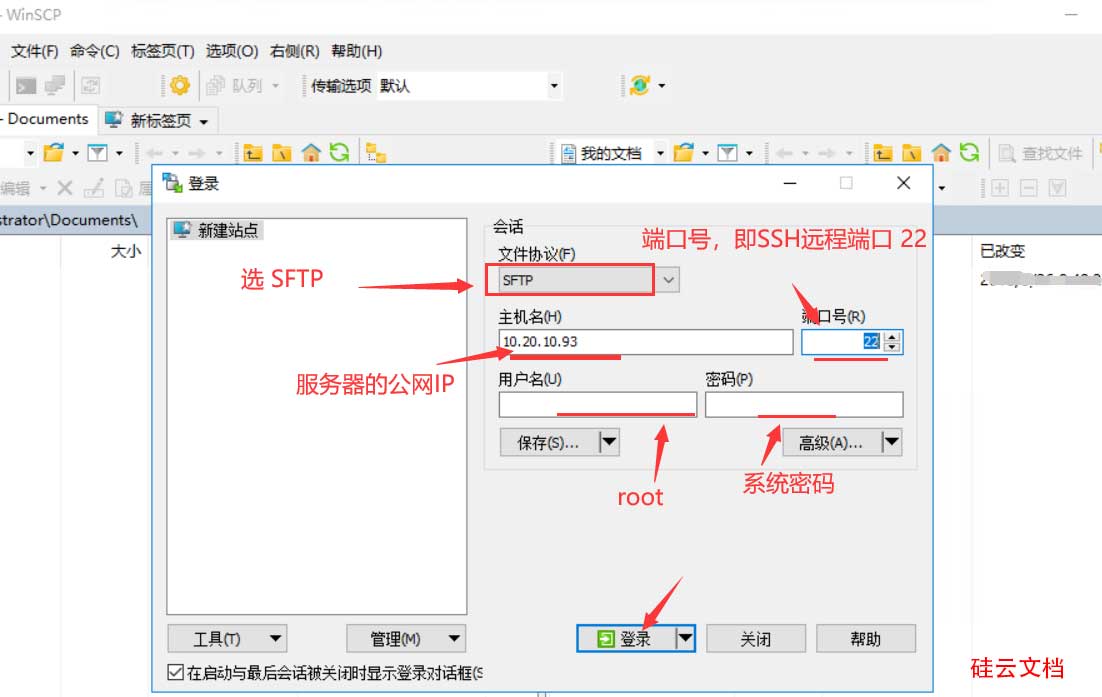Increase the port number with the up arrow

pyautogui.click(x=893, y=337)
